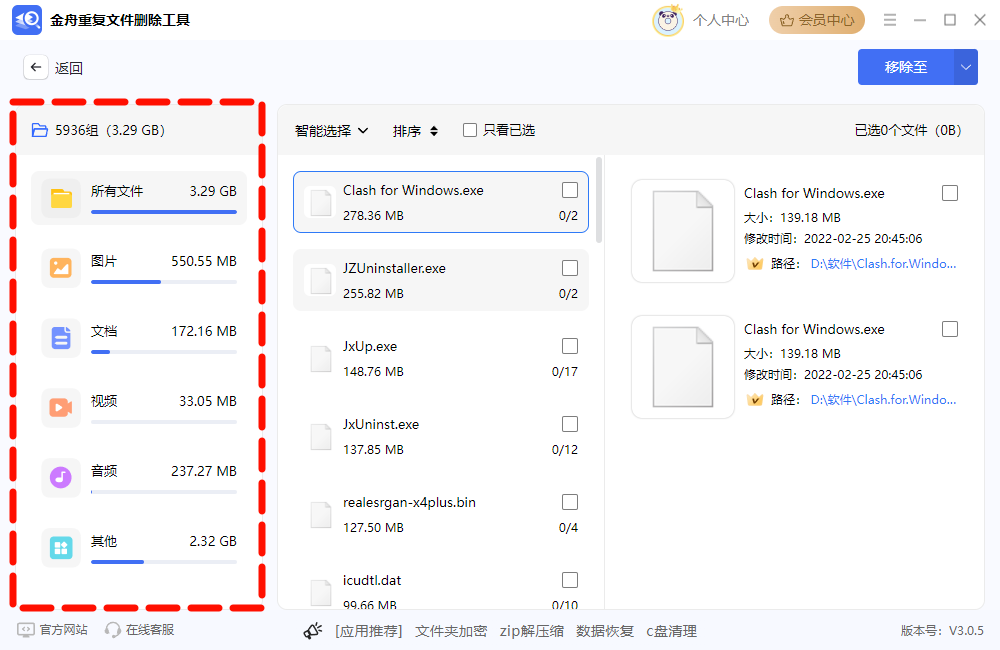Switch to 文档 172.16 MB category
1000x650 pixels.
coord(139,337)
